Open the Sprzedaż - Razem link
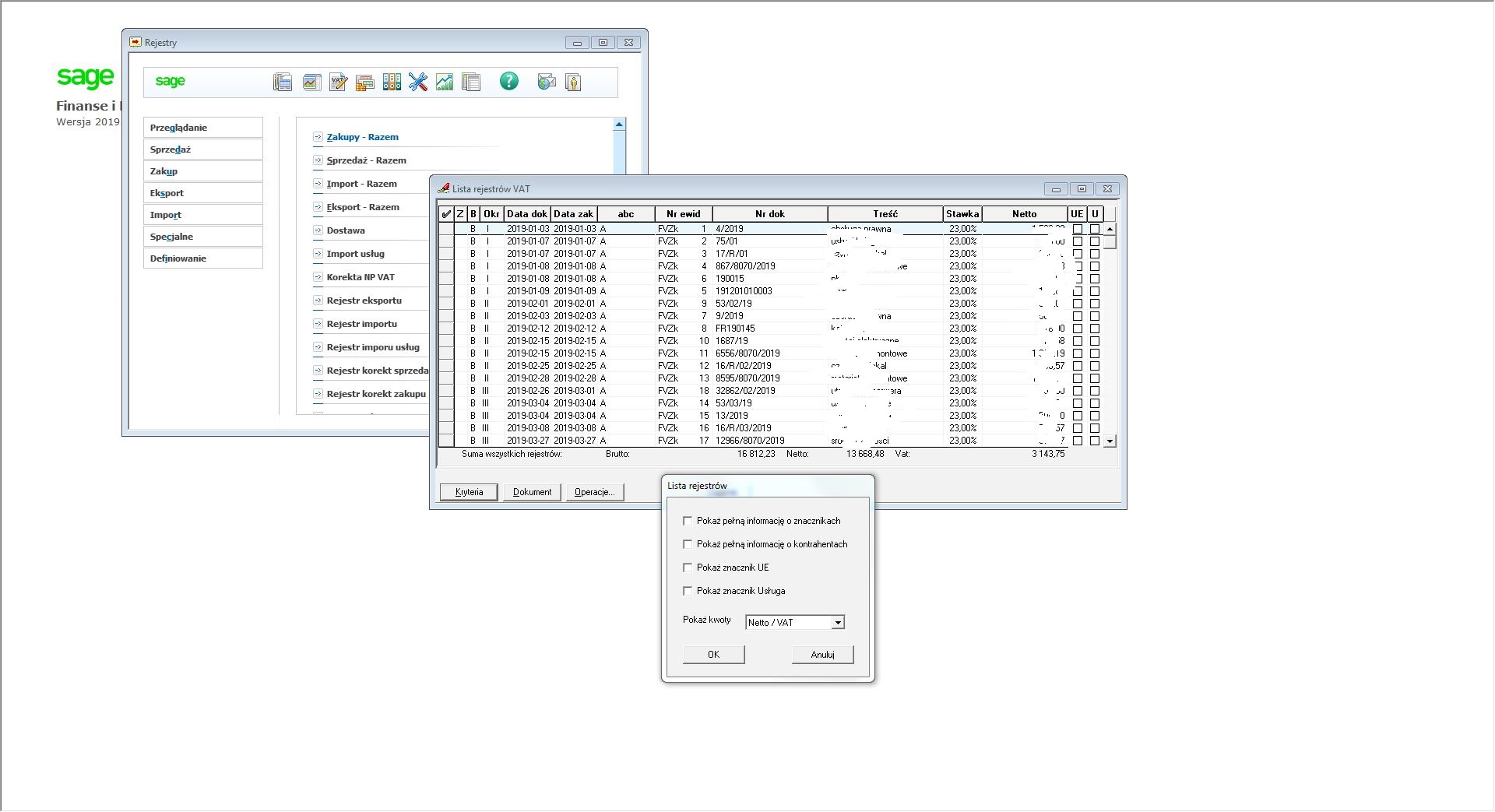The image size is (1495, 812). 367,160
